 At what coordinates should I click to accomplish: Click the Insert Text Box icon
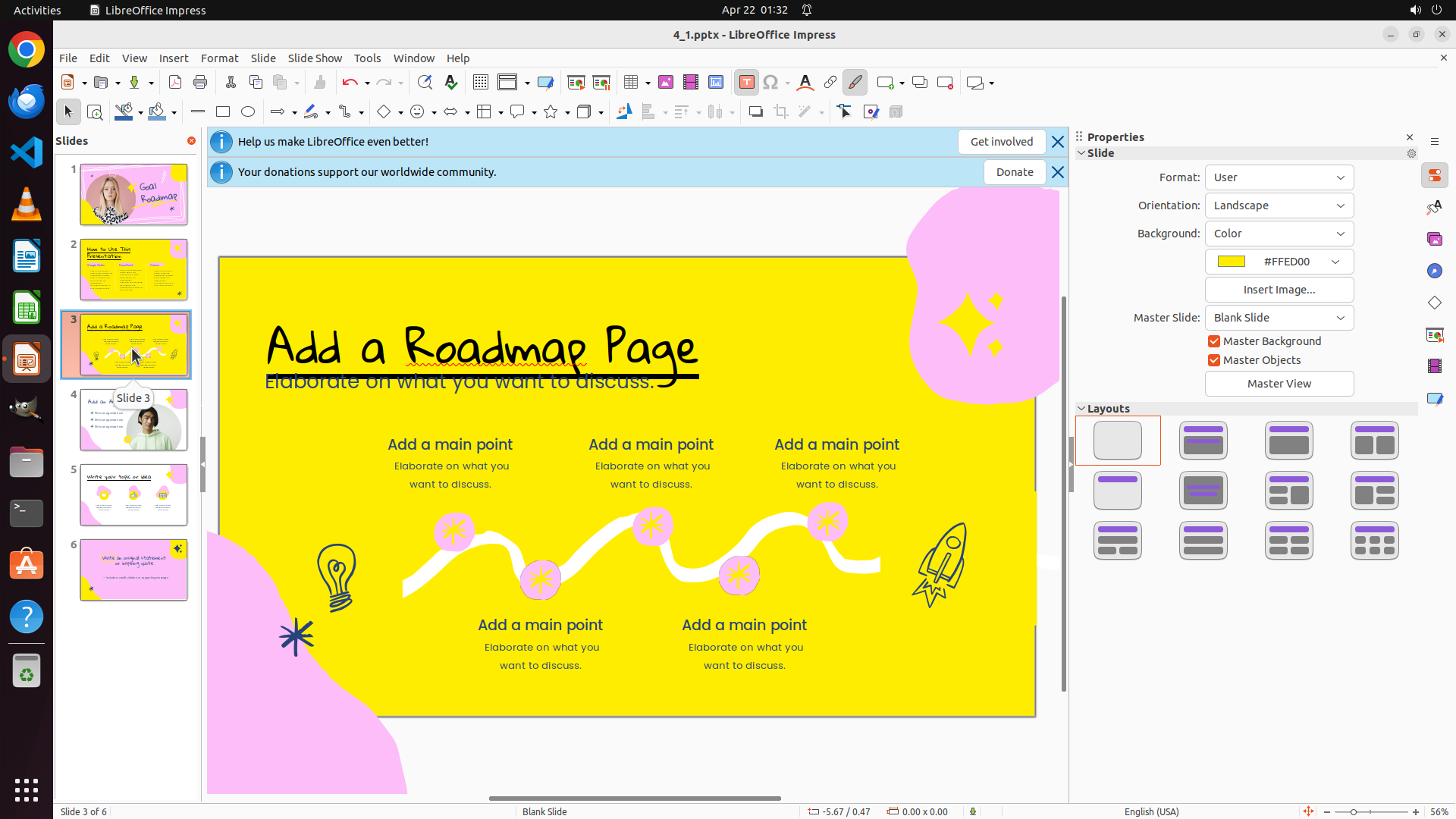[746, 83]
